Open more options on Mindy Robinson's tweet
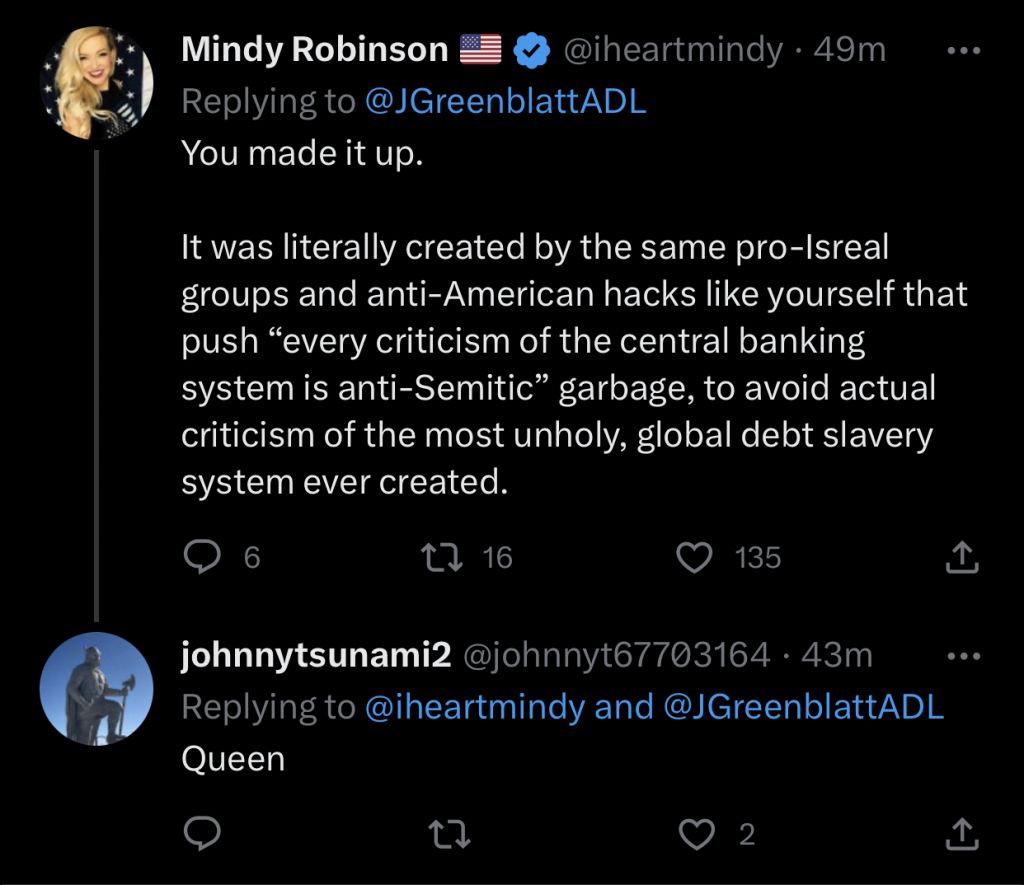Screen dimensions: 1024x885 point(964,50)
